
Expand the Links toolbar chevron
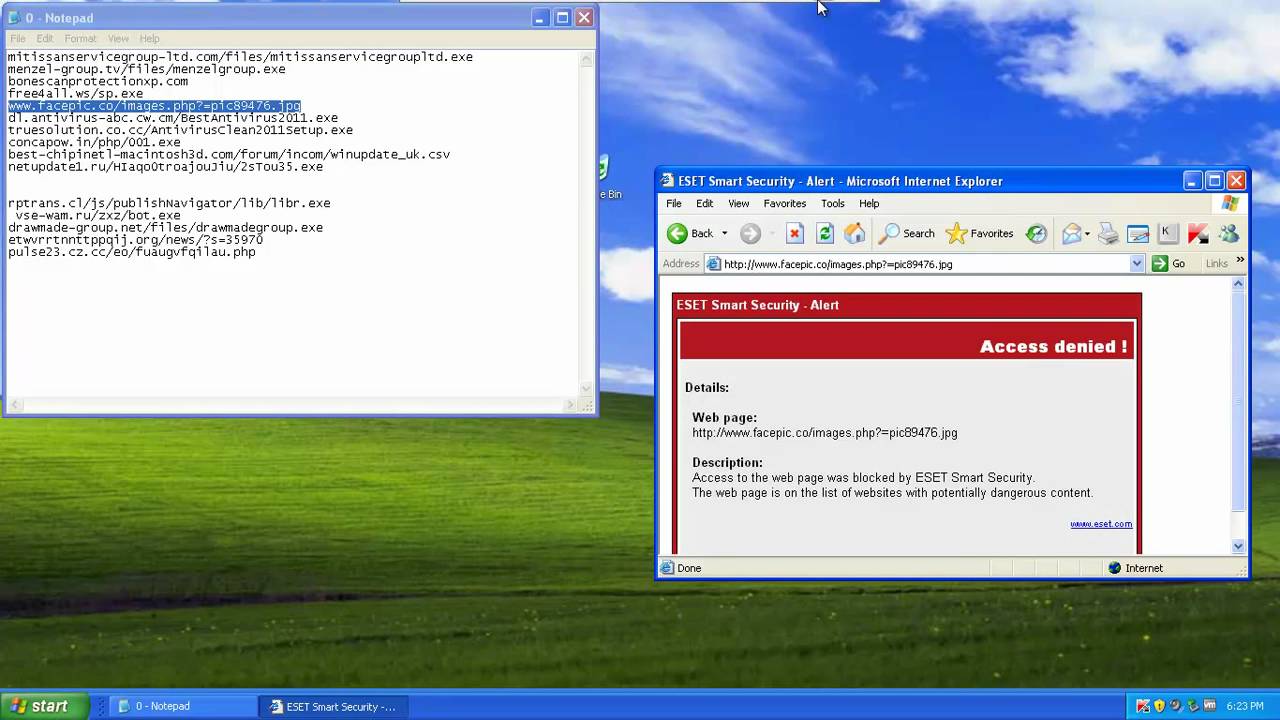[1241, 260]
